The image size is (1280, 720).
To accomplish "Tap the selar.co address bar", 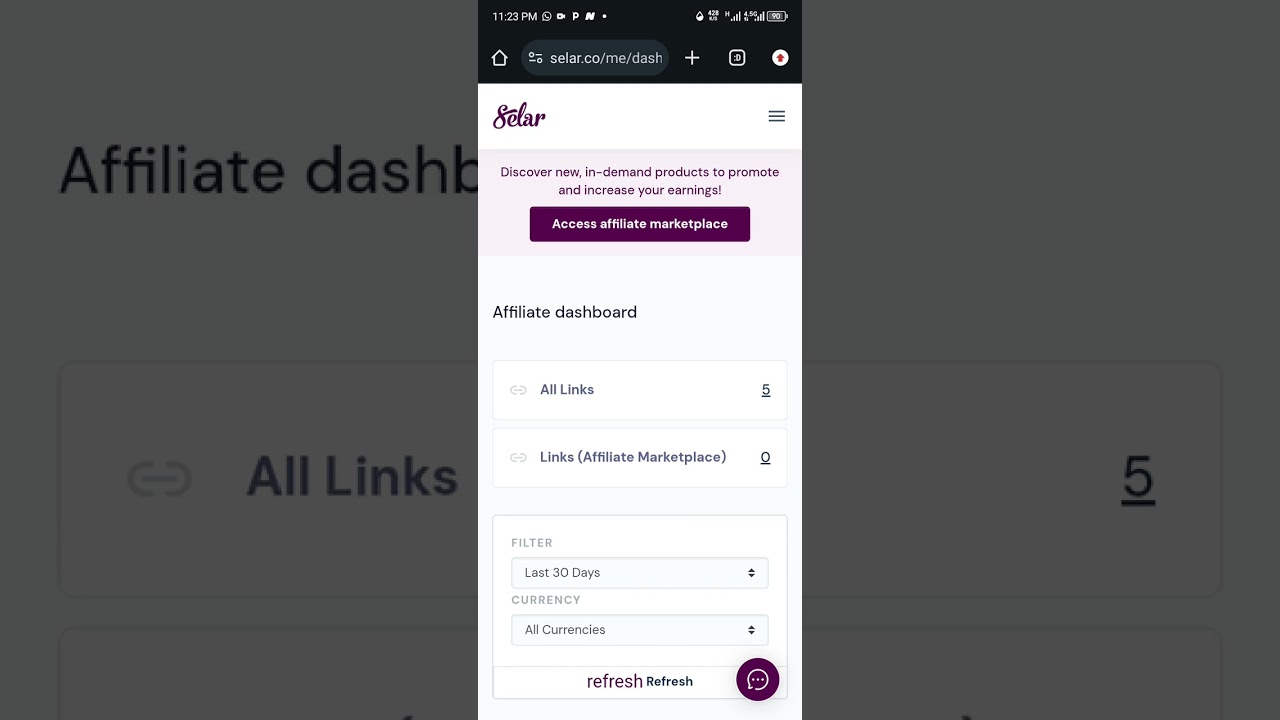I will coord(595,58).
